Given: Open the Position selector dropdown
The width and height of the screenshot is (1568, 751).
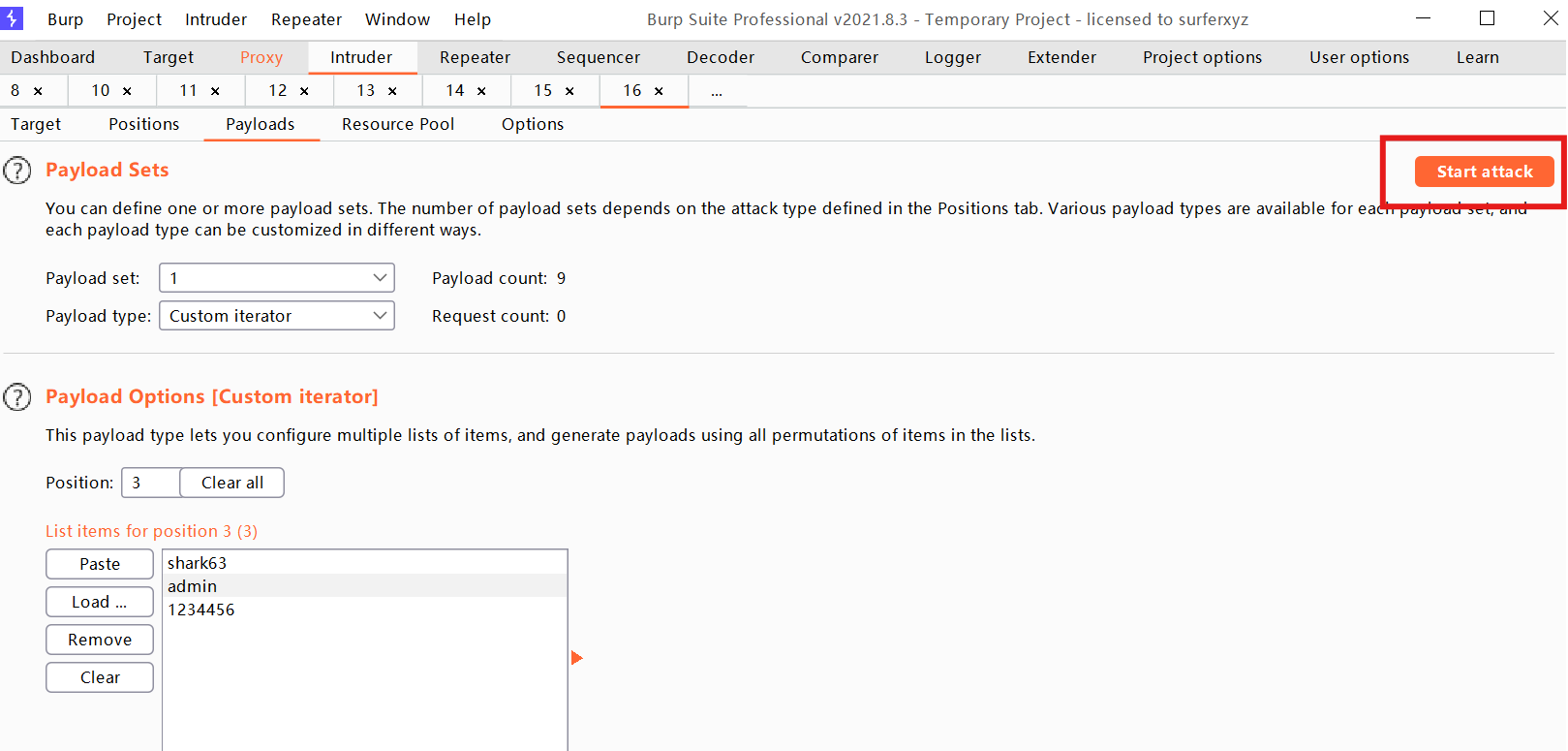Looking at the screenshot, I should coord(150,483).
